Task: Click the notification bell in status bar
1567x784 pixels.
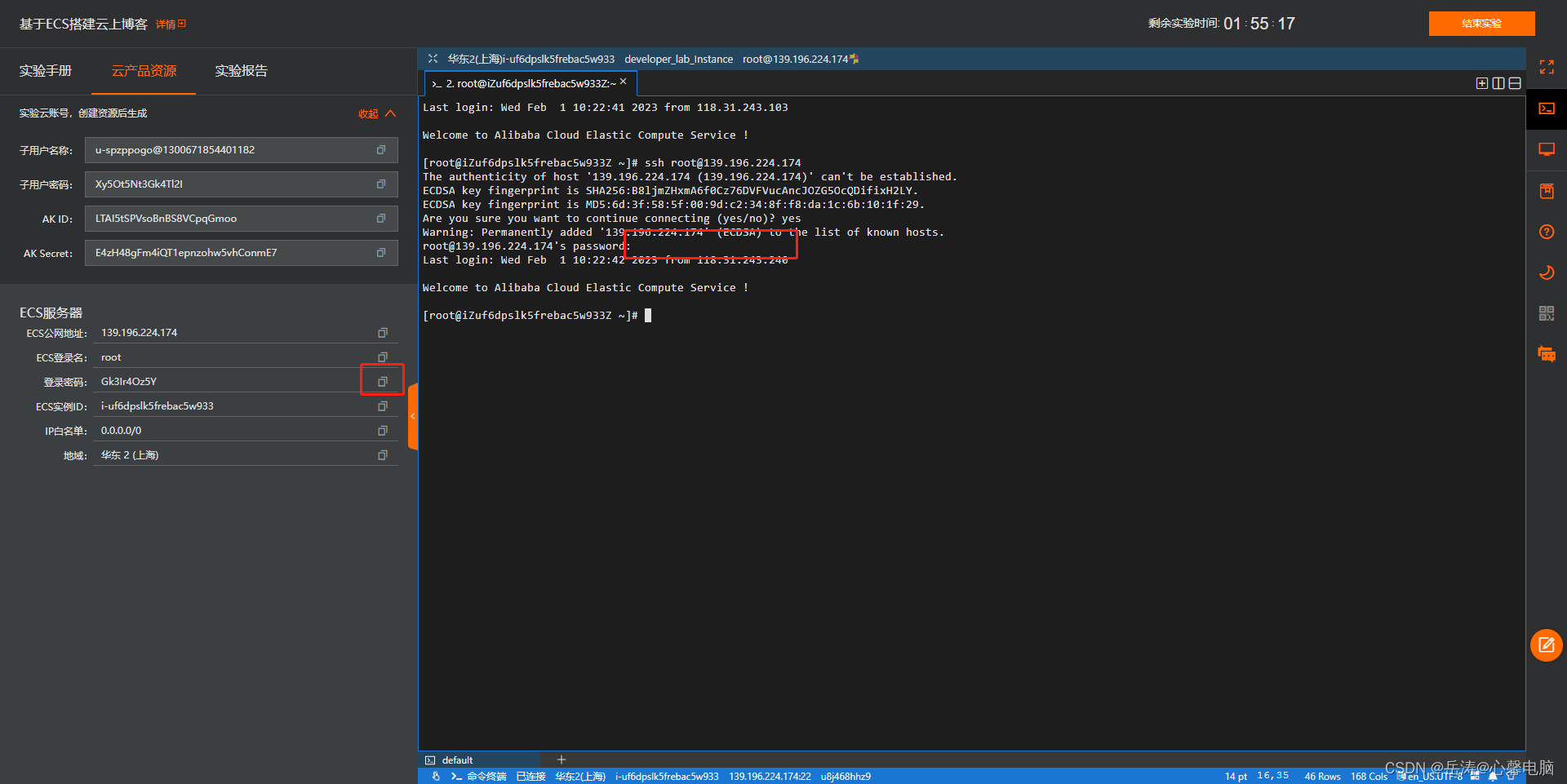Action: [1493, 777]
